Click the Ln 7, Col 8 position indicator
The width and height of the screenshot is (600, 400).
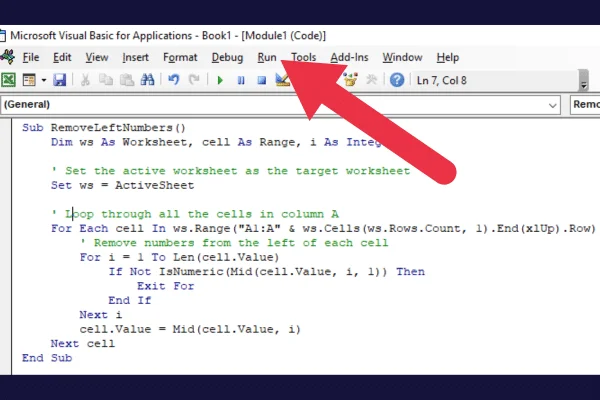click(x=442, y=80)
